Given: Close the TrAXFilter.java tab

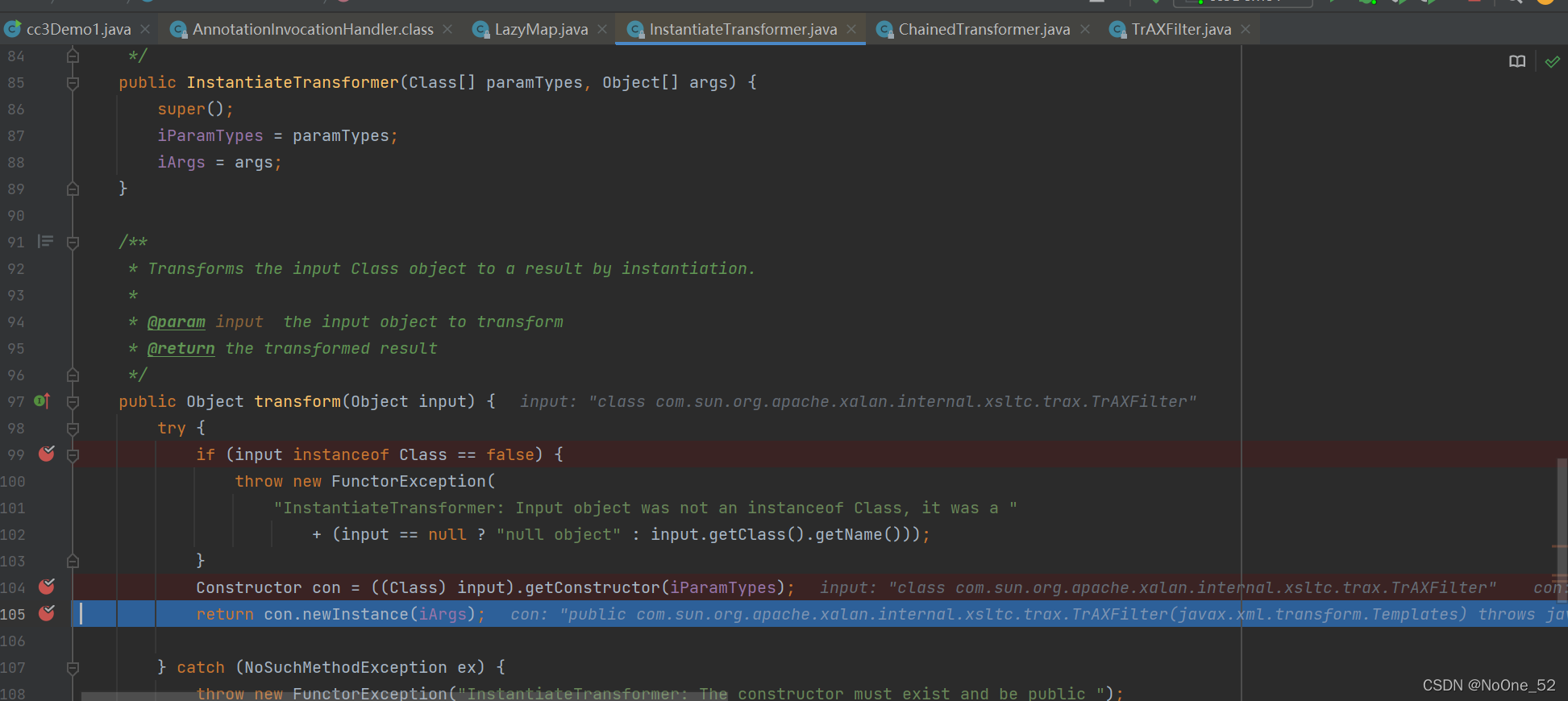Looking at the screenshot, I should (x=1246, y=30).
